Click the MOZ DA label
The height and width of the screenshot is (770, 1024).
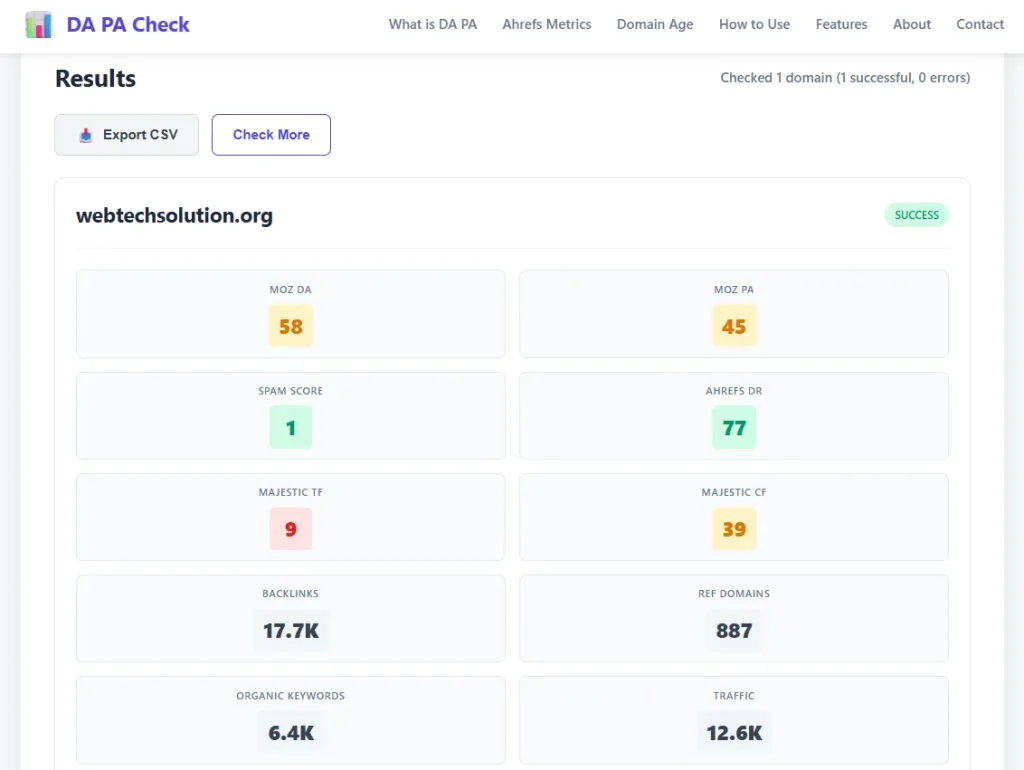coord(291,289)
